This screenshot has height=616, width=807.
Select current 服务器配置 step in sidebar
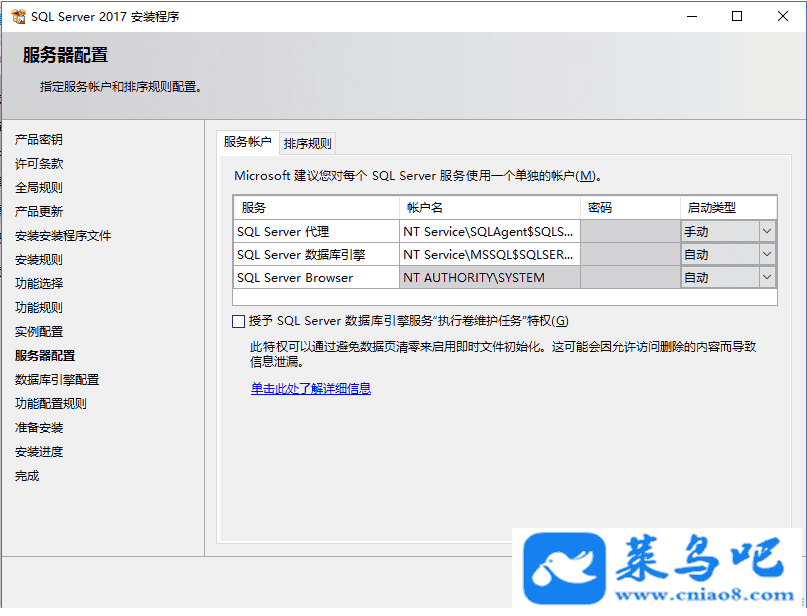click(x=45, y=356)
